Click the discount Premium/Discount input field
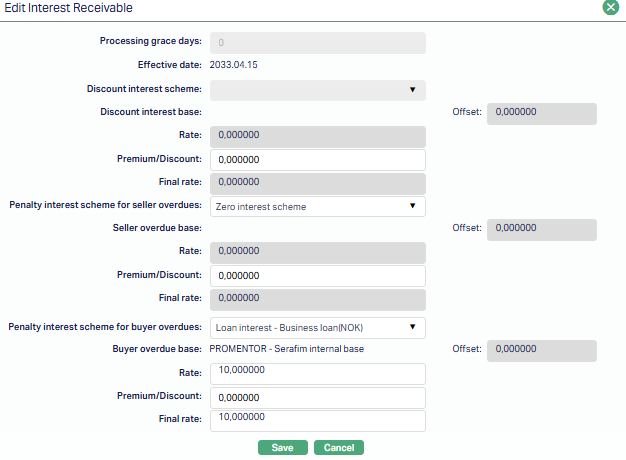 pyautogui.click(x=318, y=160)
